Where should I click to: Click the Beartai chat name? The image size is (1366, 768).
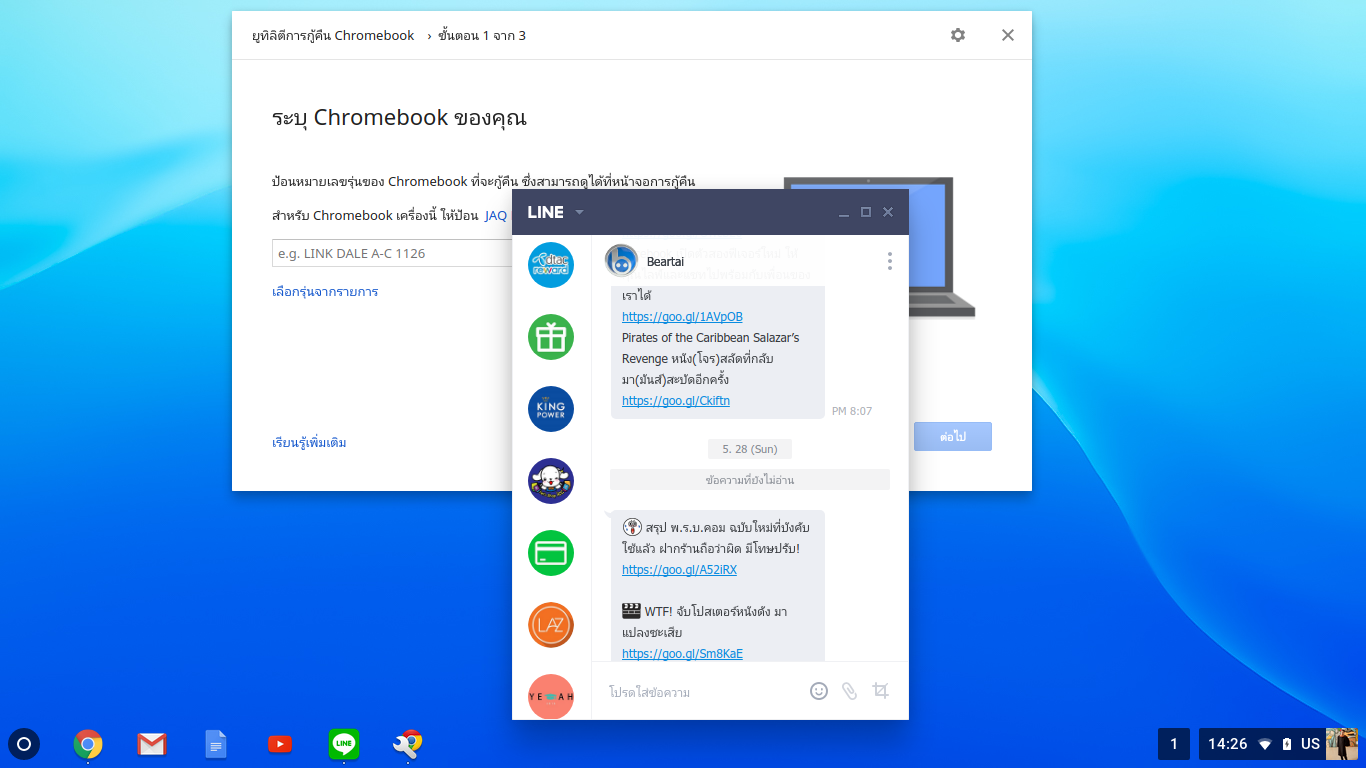[665, 262]
